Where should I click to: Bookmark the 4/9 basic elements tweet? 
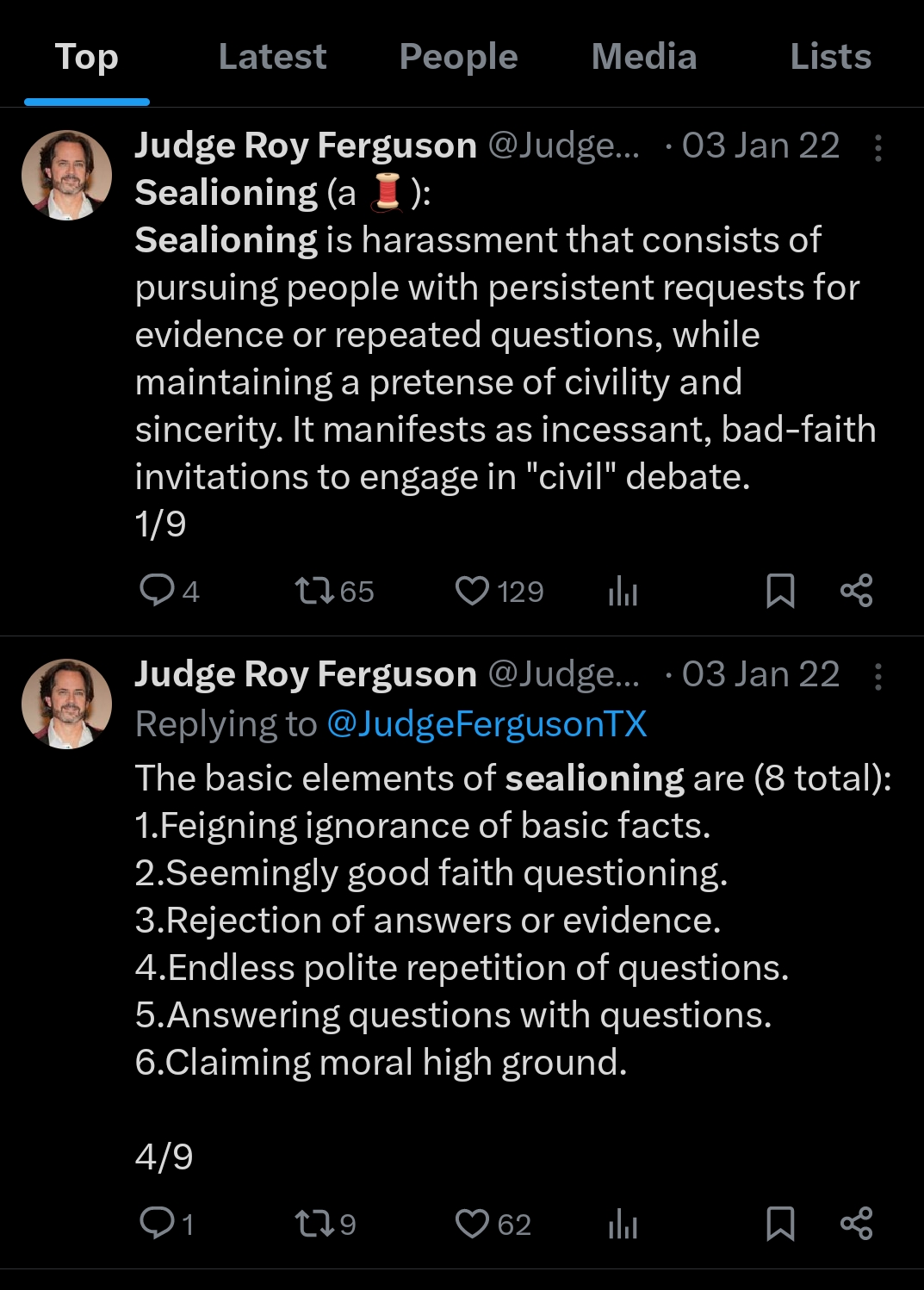[x=780, y=1223]
